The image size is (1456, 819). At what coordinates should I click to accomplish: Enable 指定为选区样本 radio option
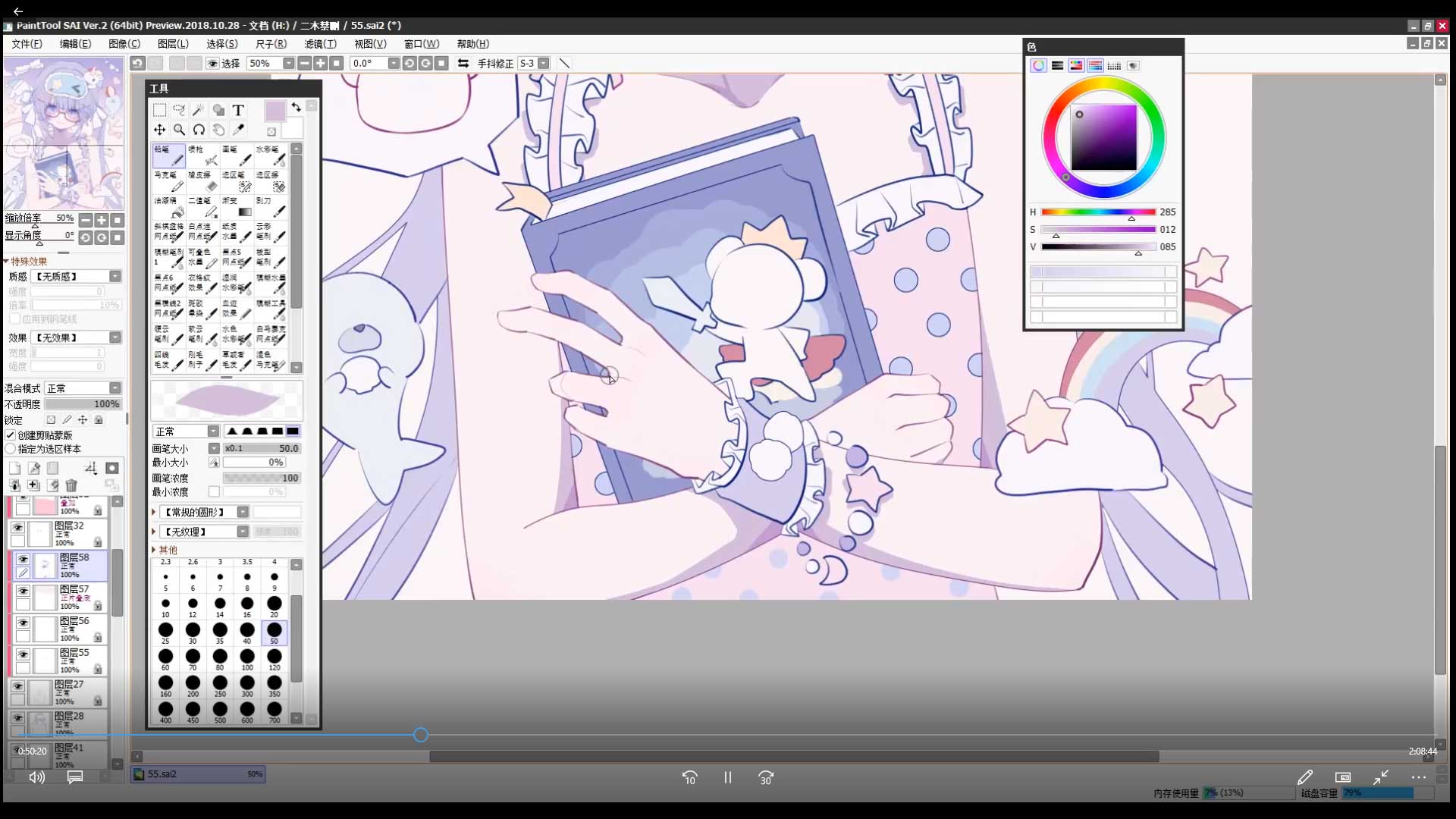(x=11, y=449)
